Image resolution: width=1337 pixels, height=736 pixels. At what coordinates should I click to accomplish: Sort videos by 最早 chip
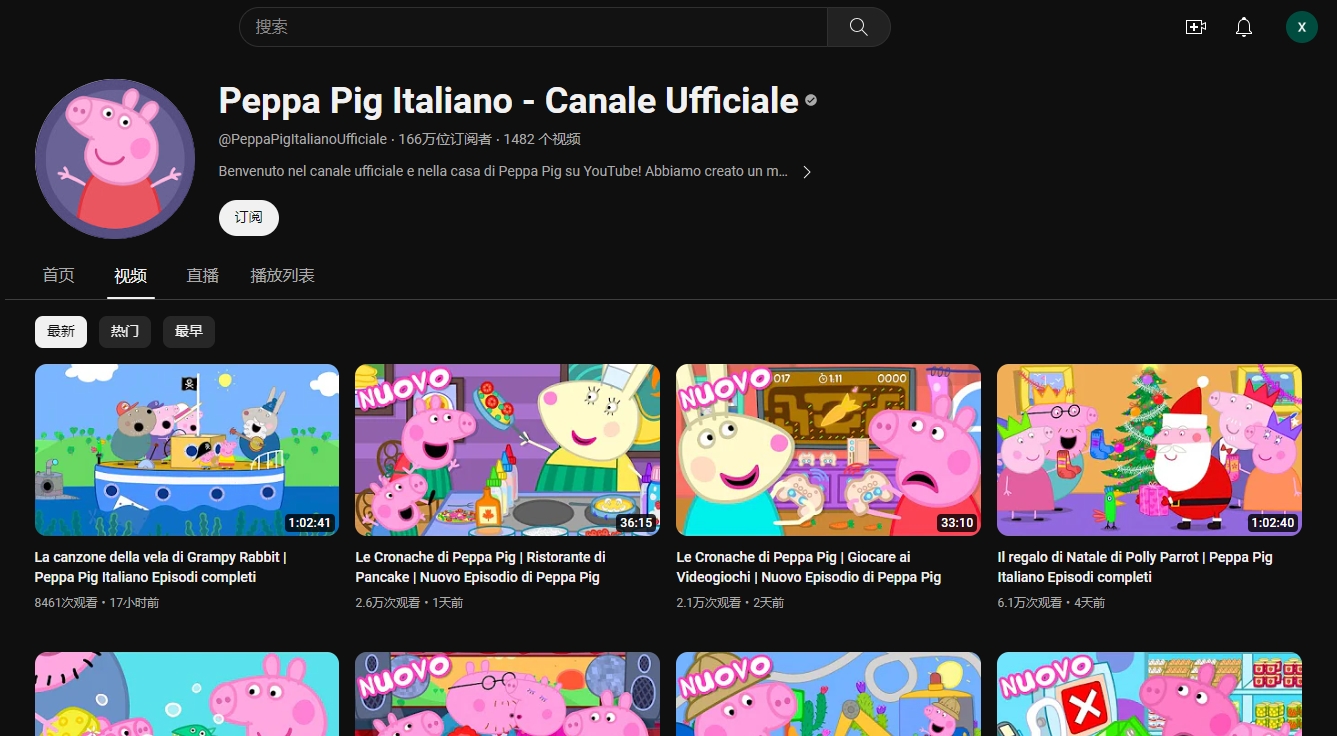point(189,331)
